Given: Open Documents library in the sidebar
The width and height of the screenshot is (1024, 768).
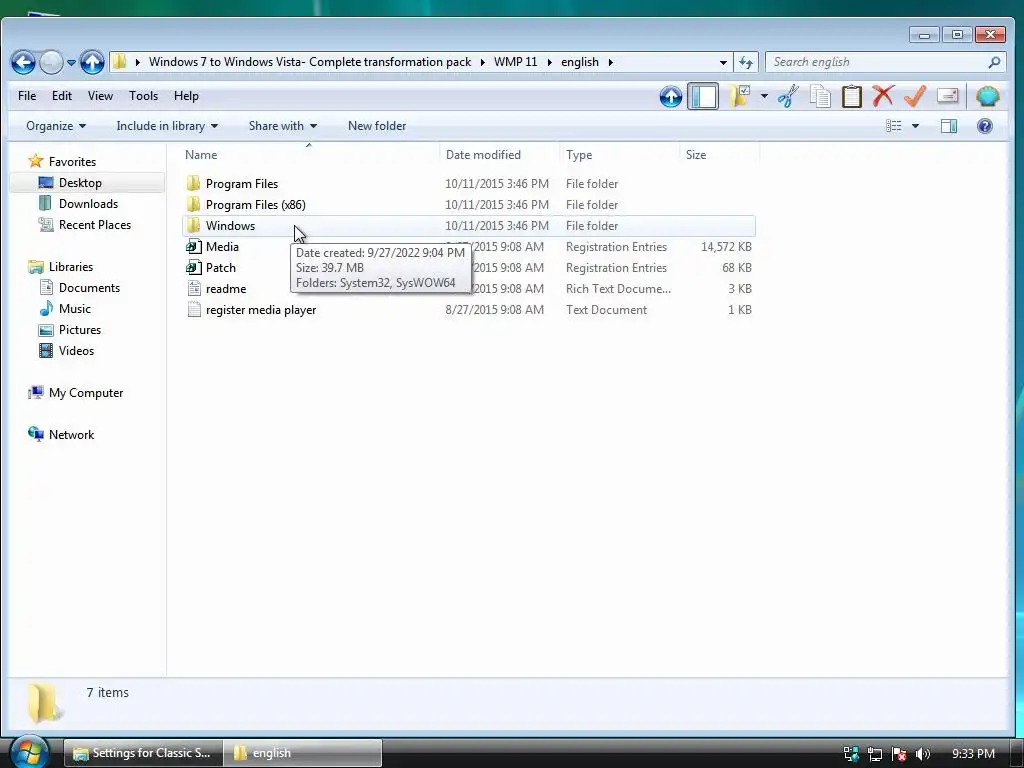Looking at the screenshot, I should click(x=89, y=287).
